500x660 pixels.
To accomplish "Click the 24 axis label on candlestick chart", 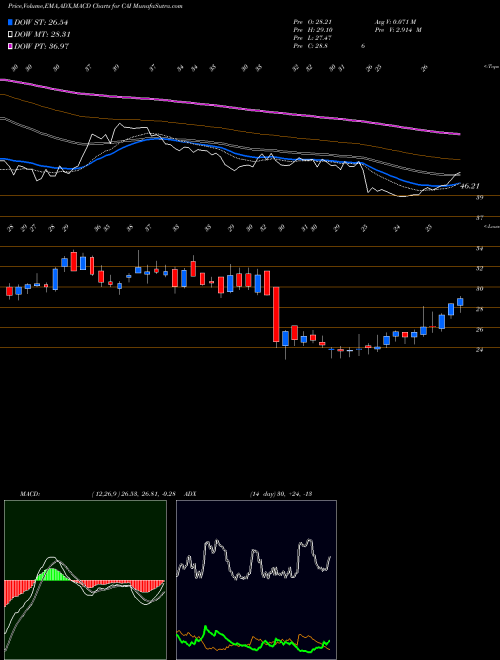I will [479, 350].
